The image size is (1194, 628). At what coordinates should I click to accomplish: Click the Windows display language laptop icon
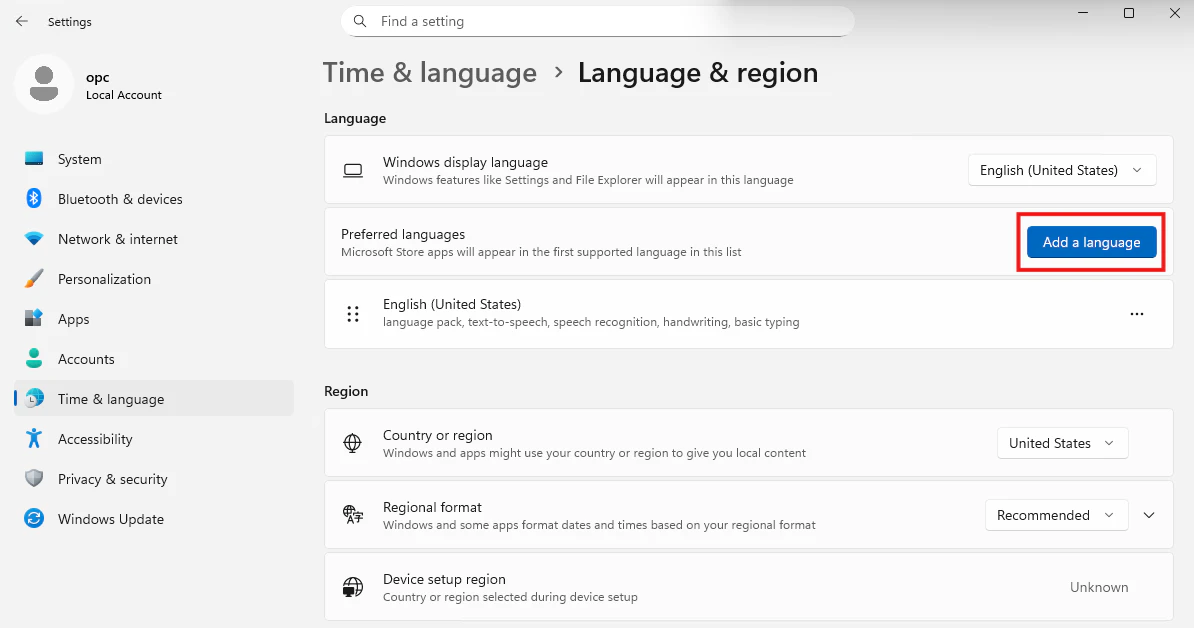click(353, 171)
